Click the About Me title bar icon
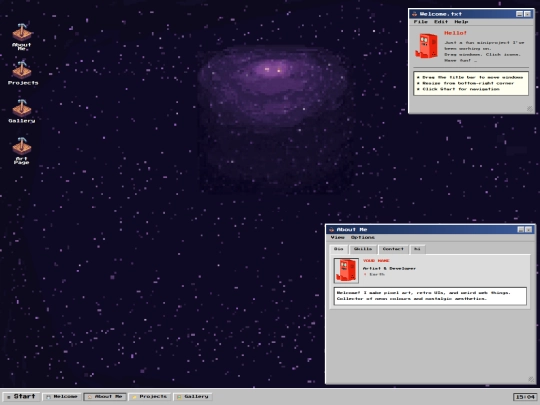The width and height of the screenshot is (540, 405). pos(331,230)
